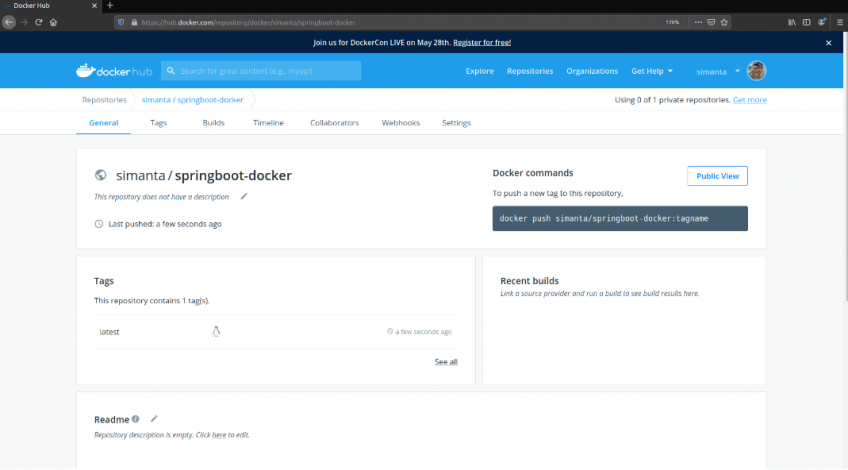Viewport: 848px width, 470px height.
Task: Click 'Last pushed: a few seconds ago' text
Action: coord(165,224)
